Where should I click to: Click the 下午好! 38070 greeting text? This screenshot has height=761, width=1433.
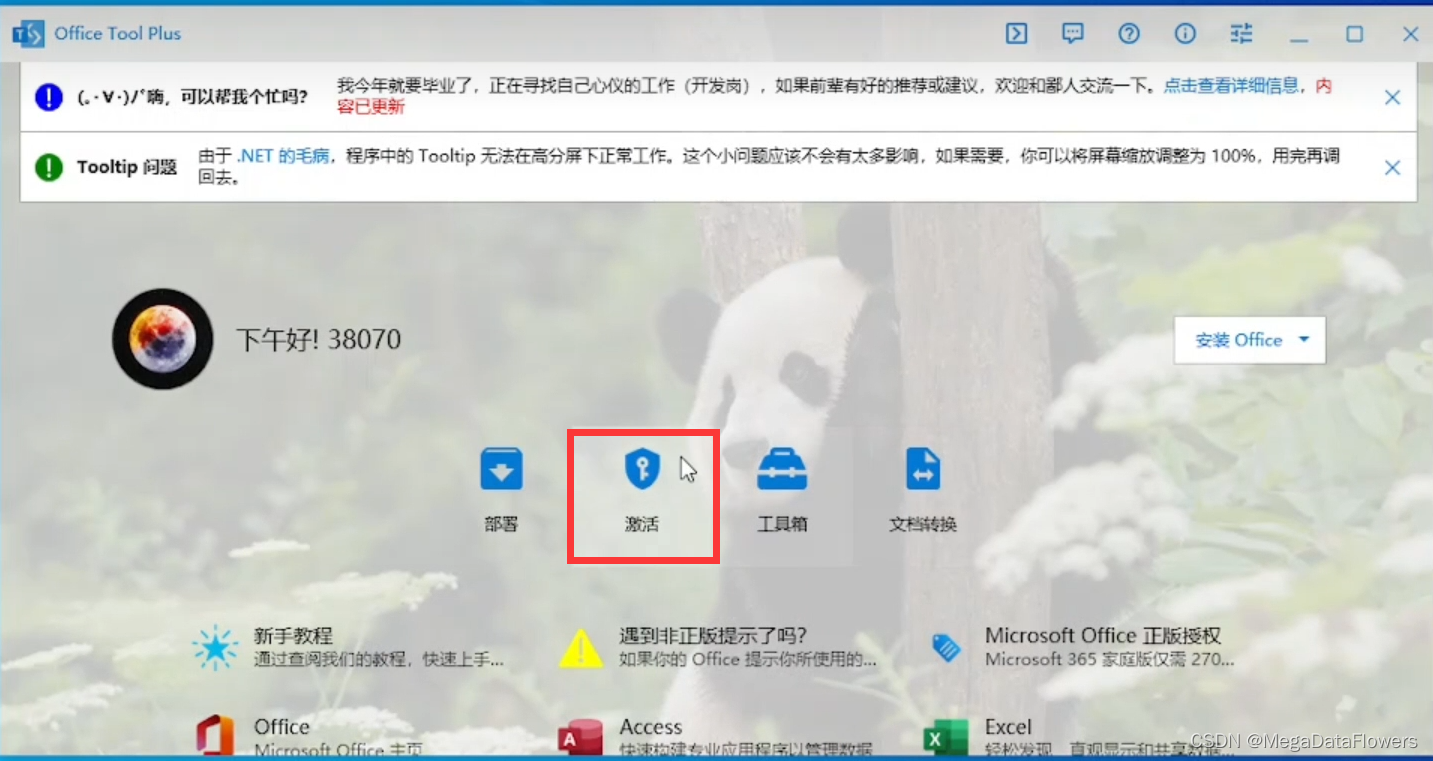coord(318,340)
